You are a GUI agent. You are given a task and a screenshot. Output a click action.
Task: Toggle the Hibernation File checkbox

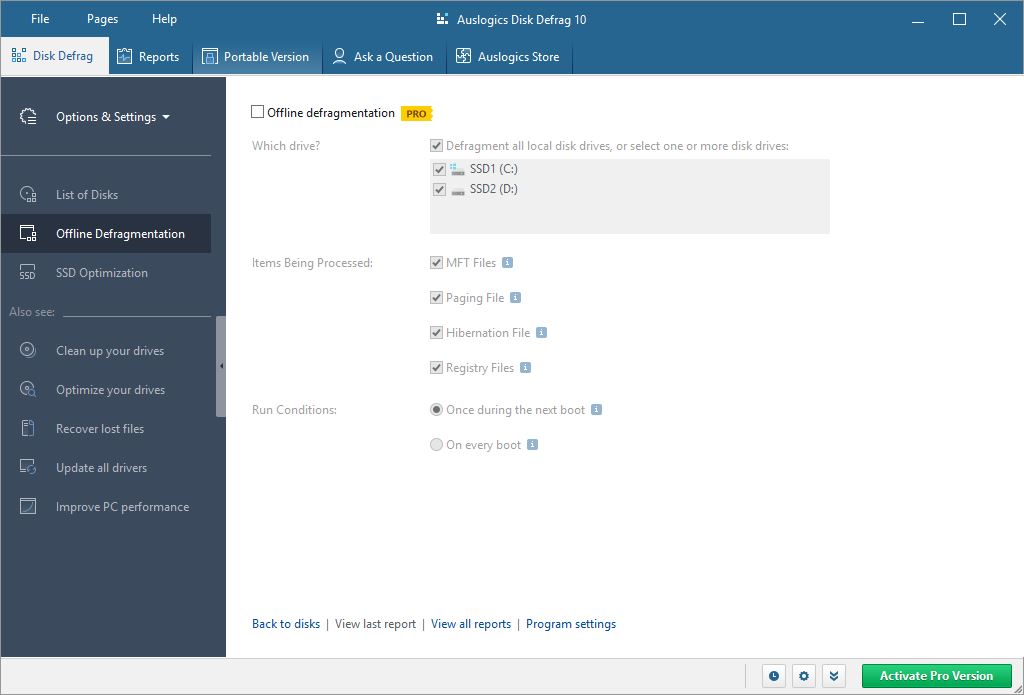(x=436, y=332)
